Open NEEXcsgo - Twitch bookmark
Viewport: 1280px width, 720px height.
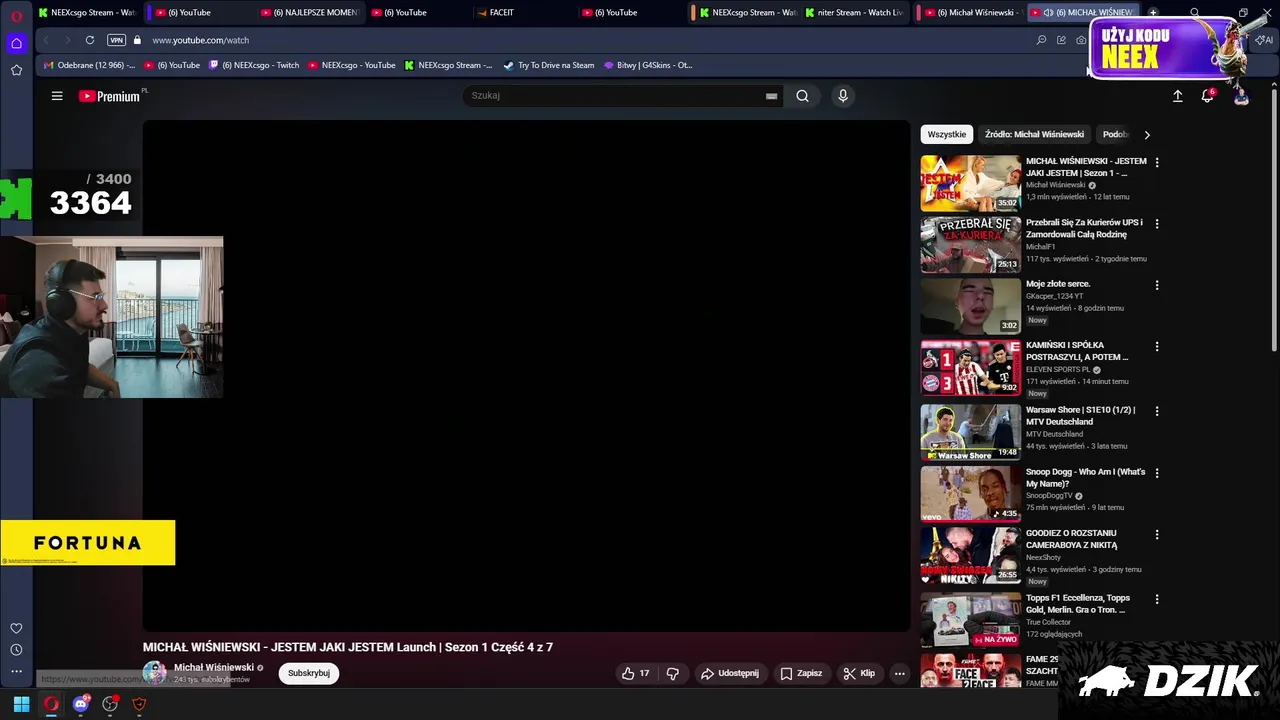(x=254, y=65)
